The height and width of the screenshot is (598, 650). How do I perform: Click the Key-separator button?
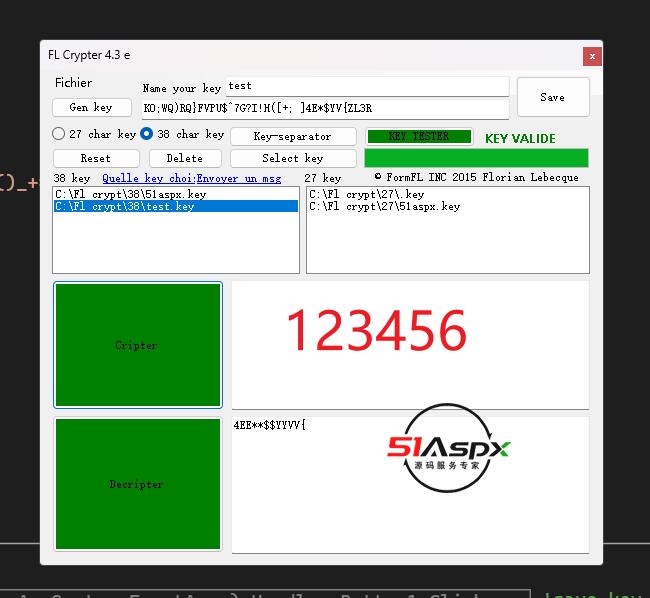pos(293,136)
